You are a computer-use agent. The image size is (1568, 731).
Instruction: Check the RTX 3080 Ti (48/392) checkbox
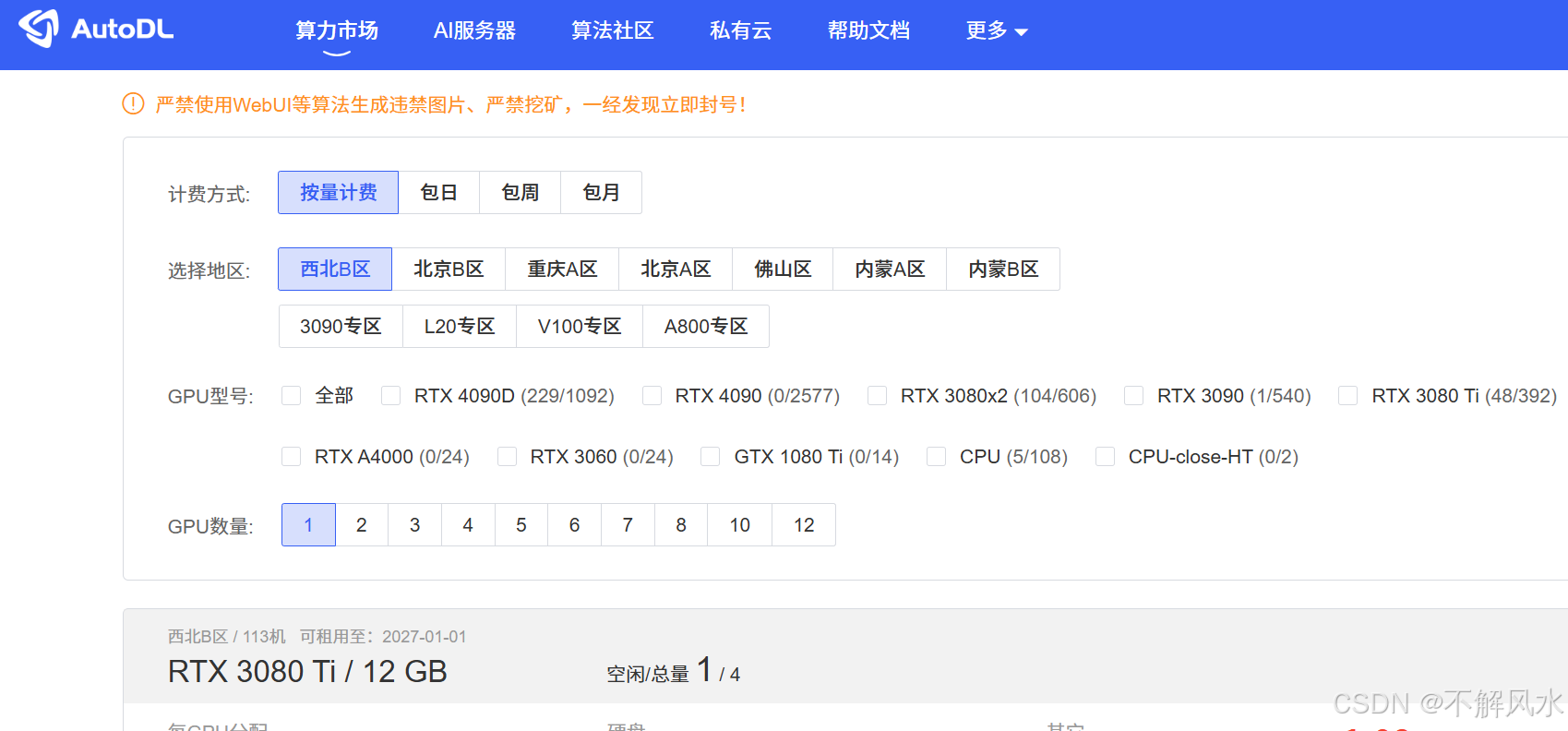click(x=1348, y=396)
